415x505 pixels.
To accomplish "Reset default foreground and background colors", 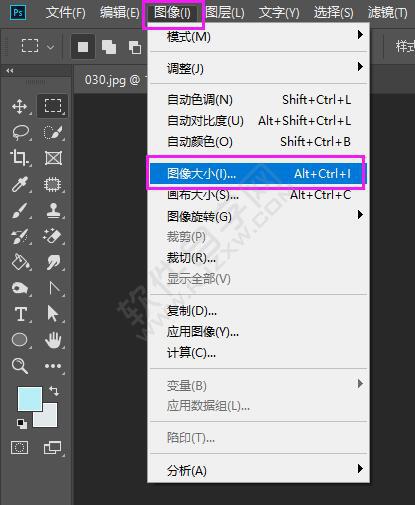I will point(22,424).
